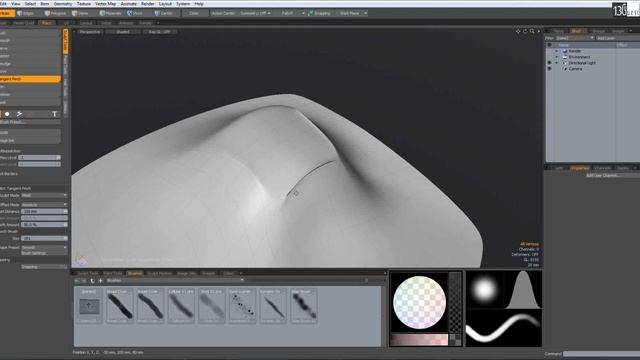
Task: Click the browser up-folder icon
Action: coord(92,280)
